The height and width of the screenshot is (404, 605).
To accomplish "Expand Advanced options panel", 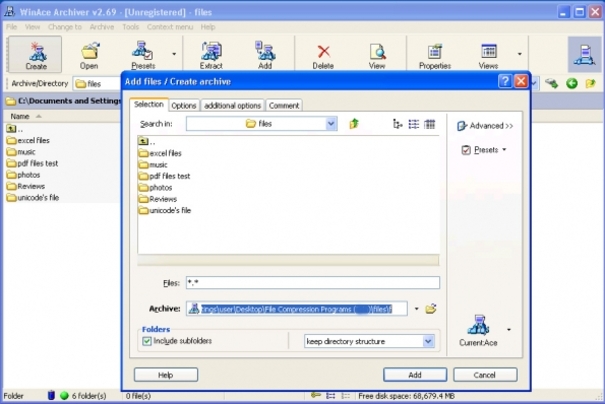I will [x=485, y=126].
